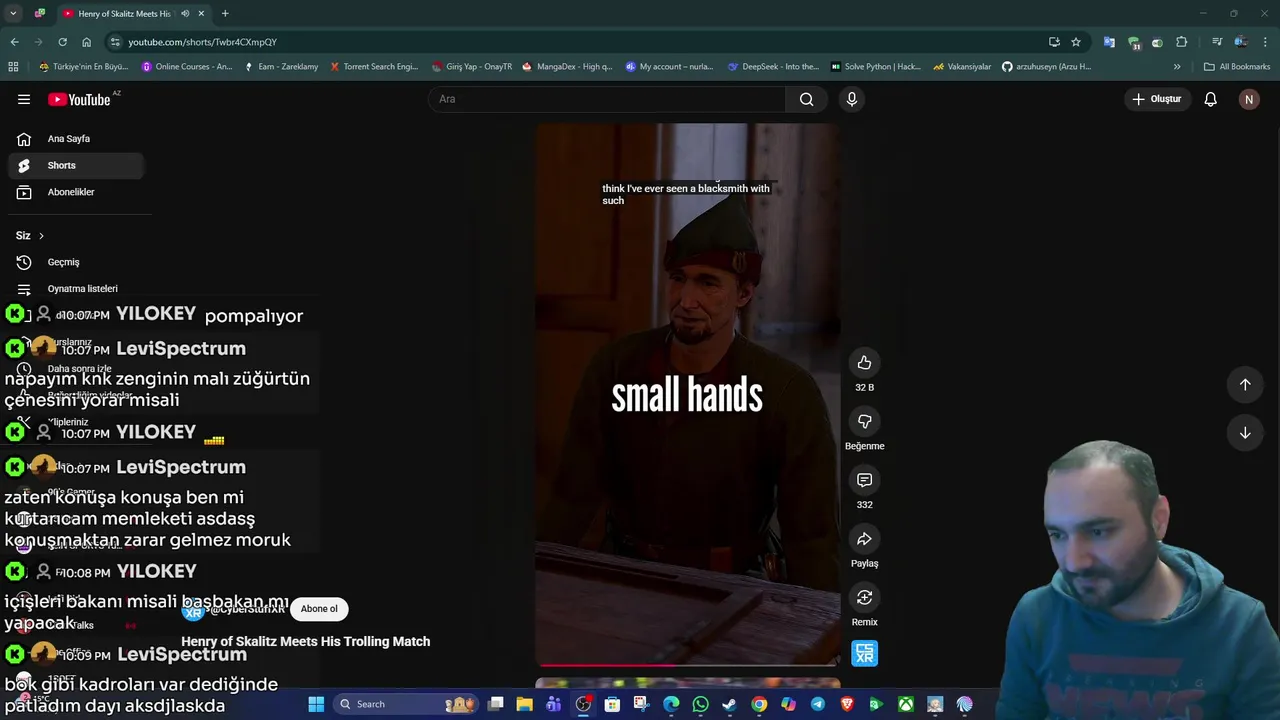Open MangaDex bookmark
Screen dimensions: 1280x720
[567, 67]
